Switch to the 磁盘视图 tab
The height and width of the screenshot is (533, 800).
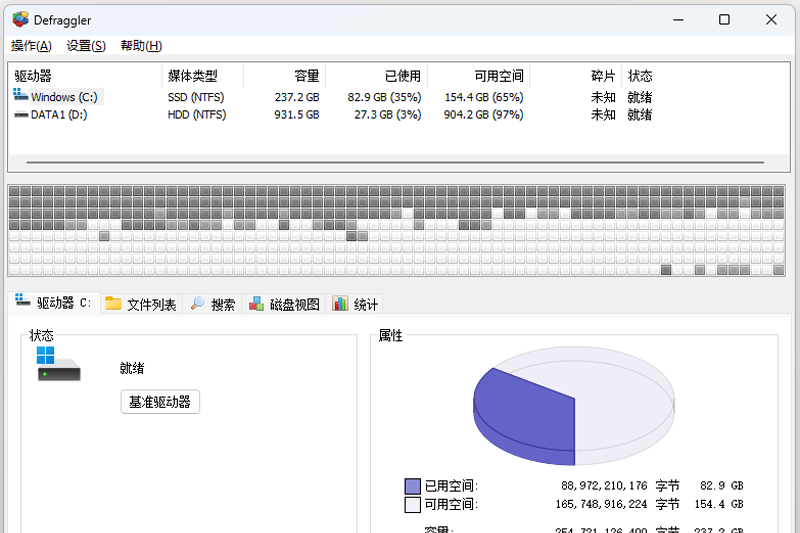(284, 304)
